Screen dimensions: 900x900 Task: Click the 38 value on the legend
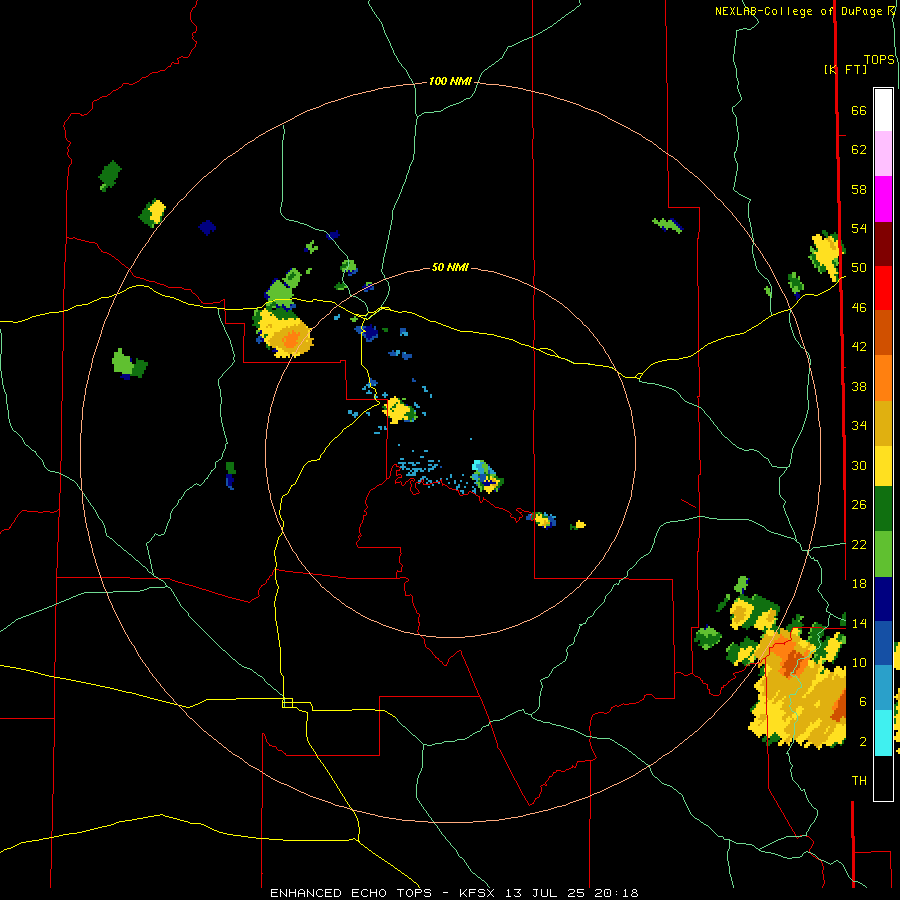click(x=859, y=386)
